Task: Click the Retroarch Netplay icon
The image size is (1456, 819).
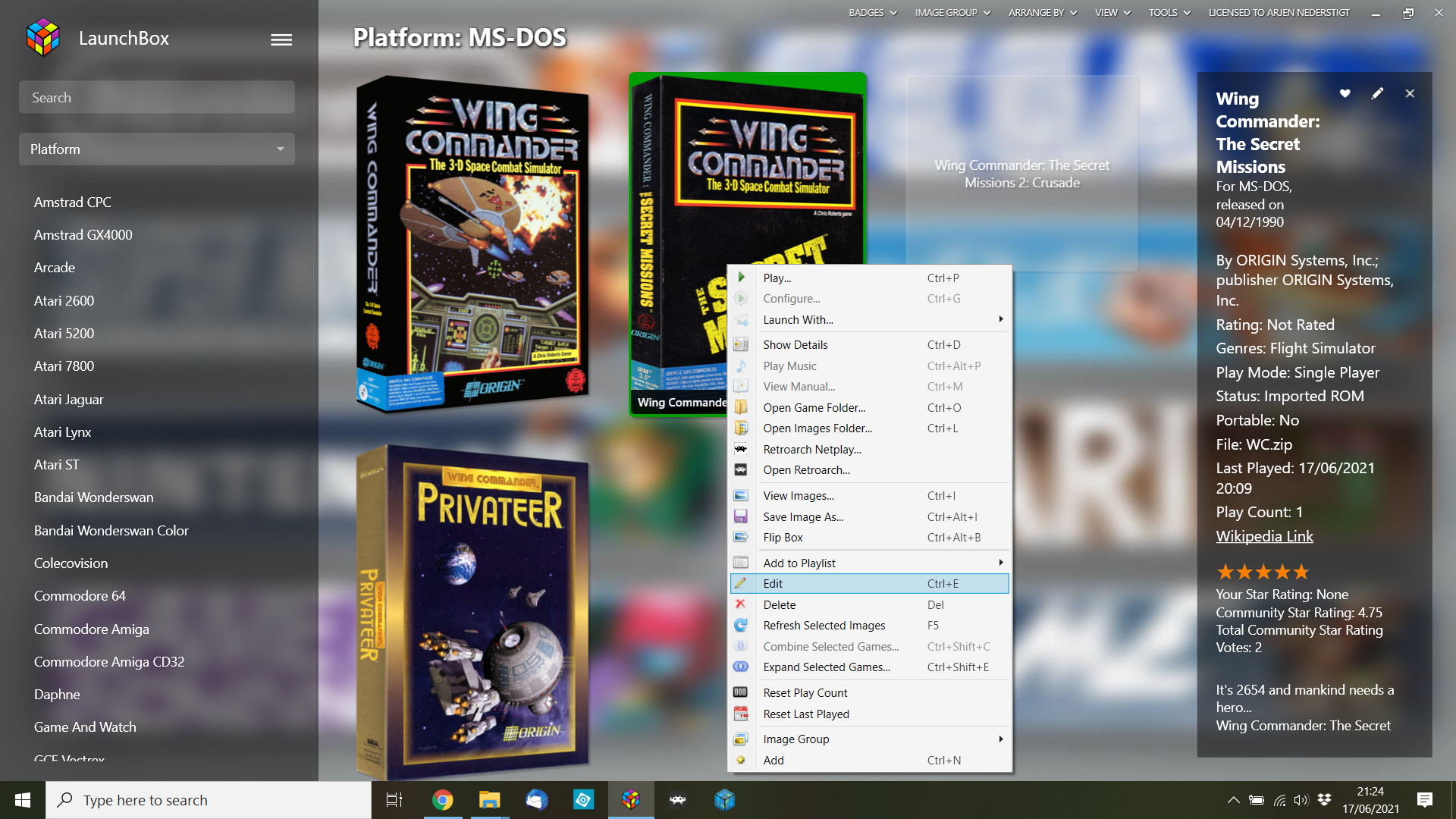Action: click(741, 449)
